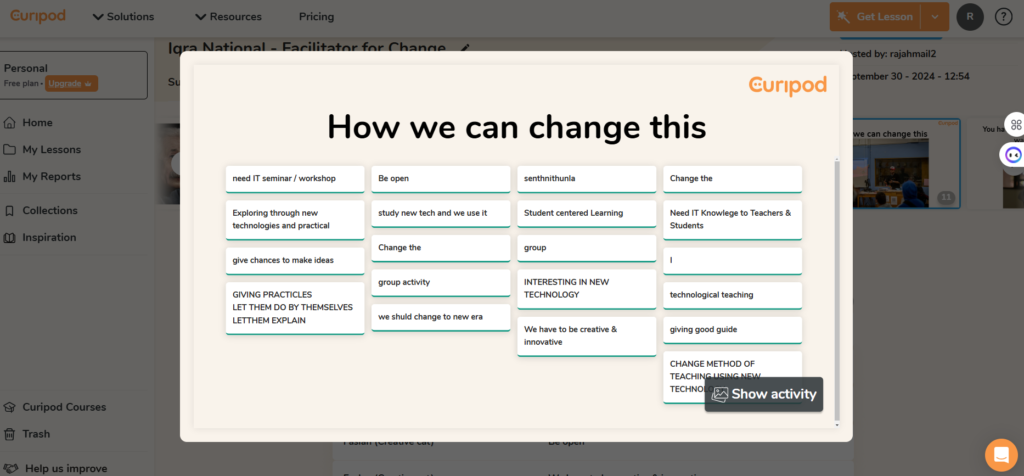The height and width of the screenshot is (476, 1024).
Task: Click the blue robot assistant icon
Action: (x=1013, y=155)
